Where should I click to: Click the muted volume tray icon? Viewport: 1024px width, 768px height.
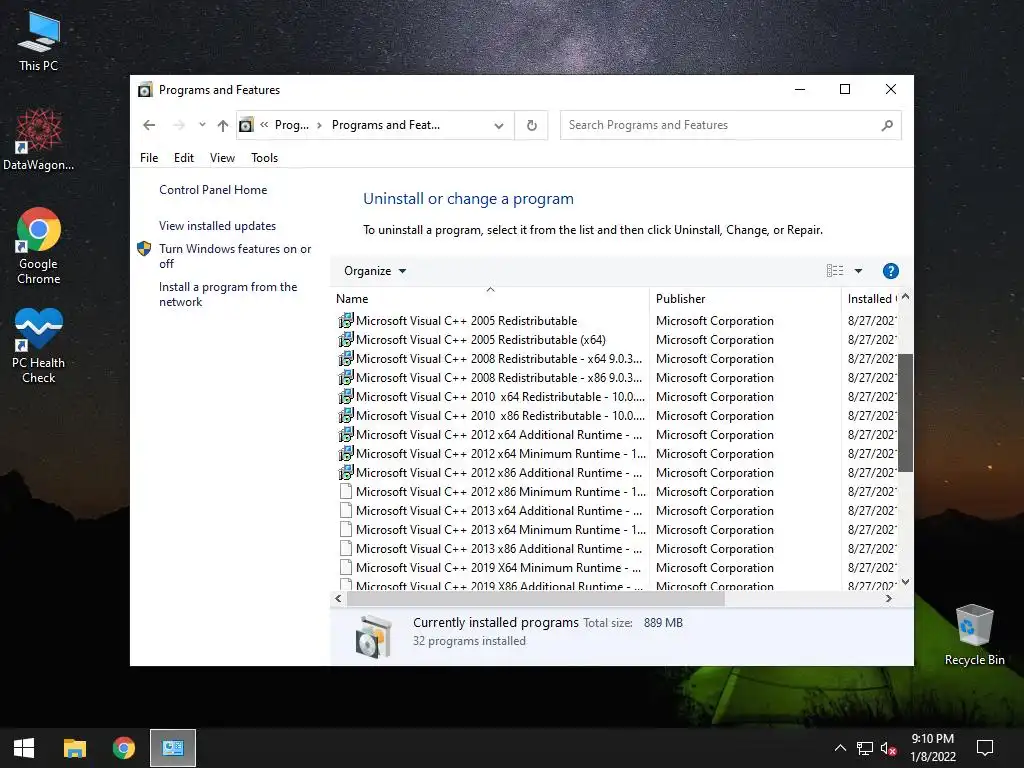point(888,748)
